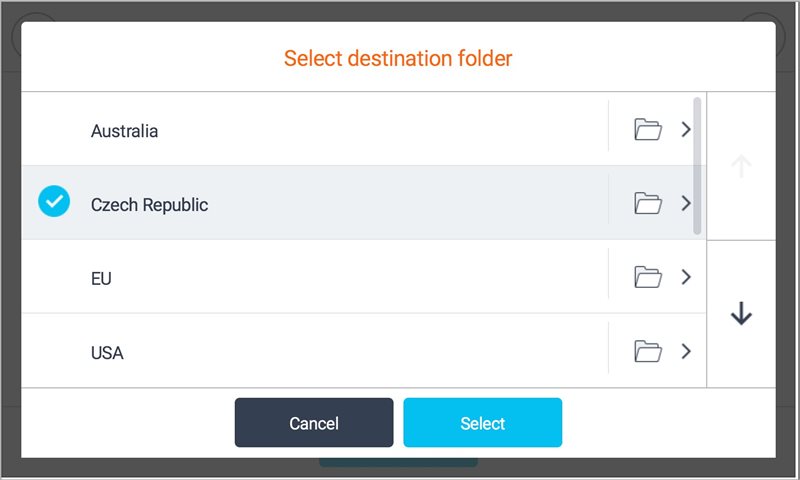Image resolution: width=800 pixels, height=480 pixels.
Task: Click the Cancel button
Action: (x=314, y=422)
